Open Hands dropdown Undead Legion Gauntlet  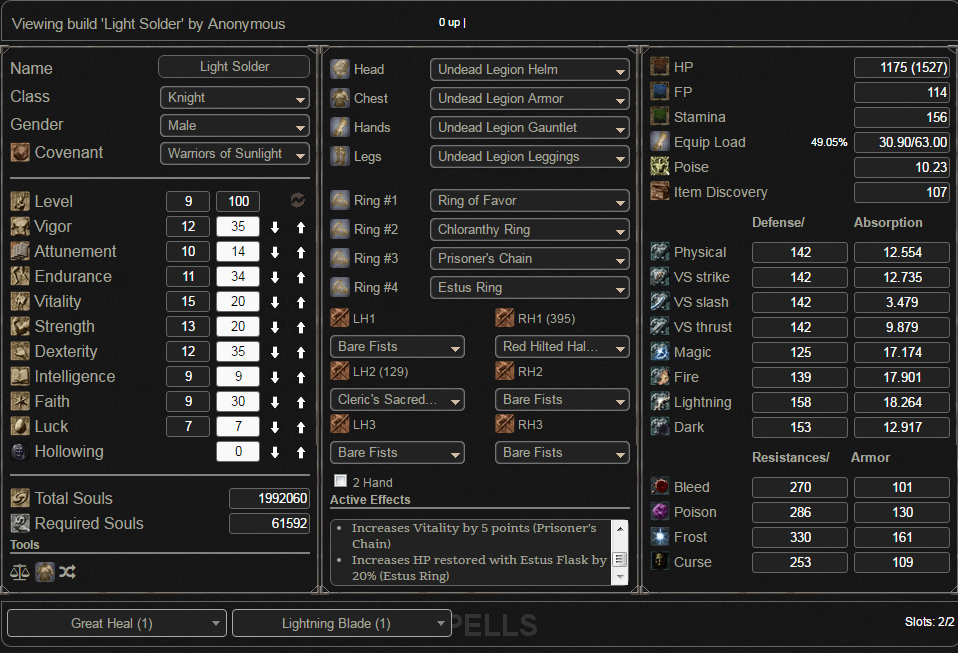point(530,128)
